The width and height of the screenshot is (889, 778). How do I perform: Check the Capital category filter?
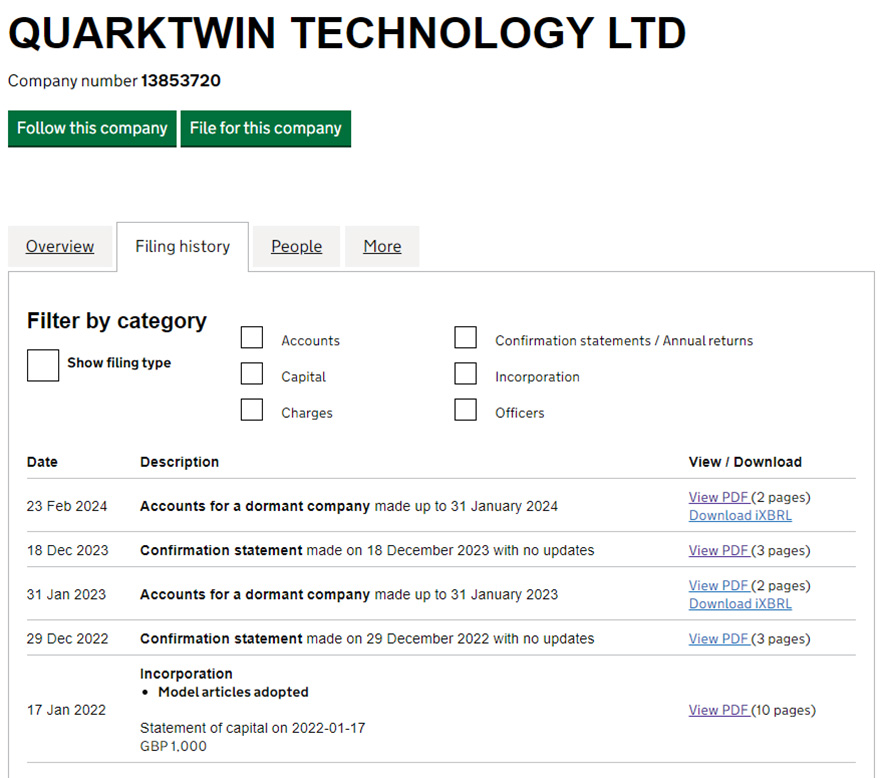click(252, 374)
